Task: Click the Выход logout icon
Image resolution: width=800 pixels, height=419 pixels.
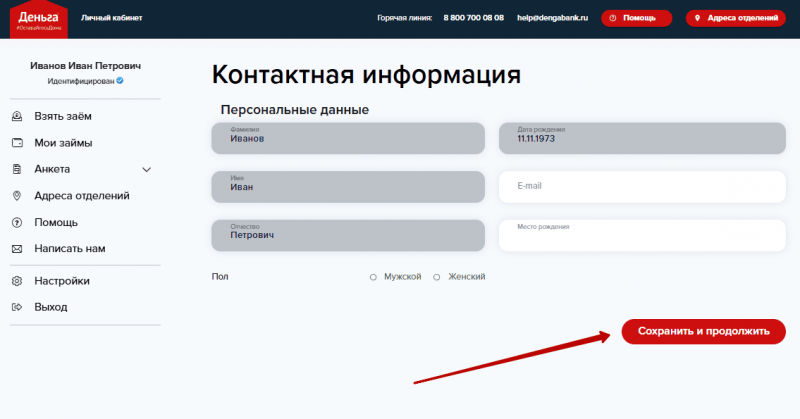Action: [17, 307]
